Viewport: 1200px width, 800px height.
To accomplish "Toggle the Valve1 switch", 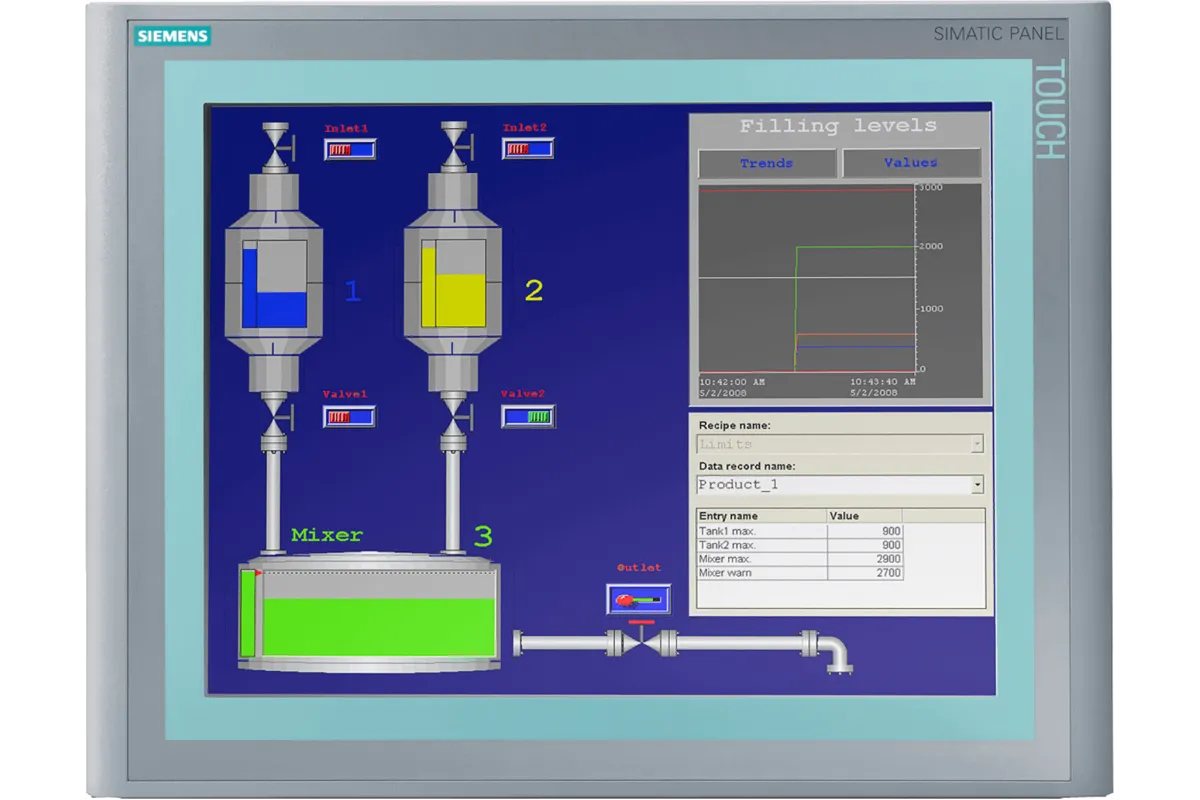I will click(349, 416).
